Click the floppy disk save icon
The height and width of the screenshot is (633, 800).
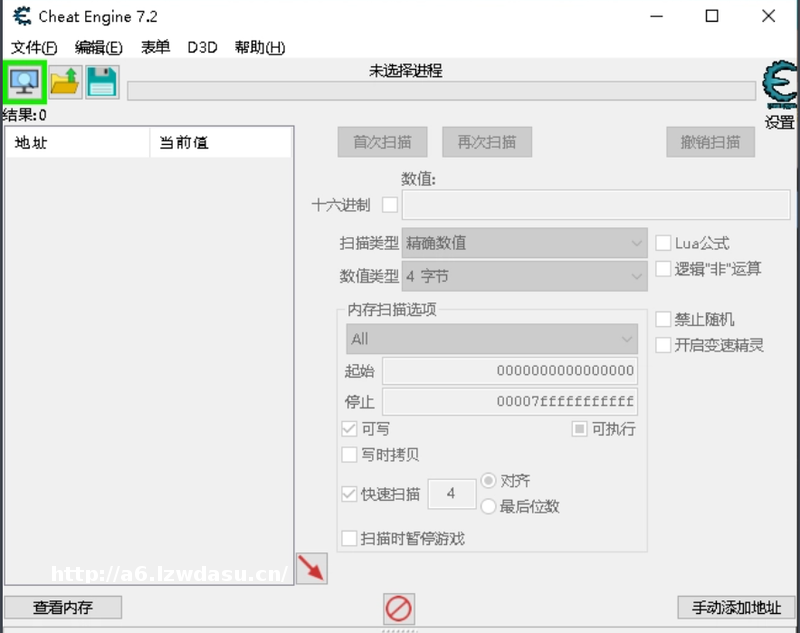(x=101, y=81)
